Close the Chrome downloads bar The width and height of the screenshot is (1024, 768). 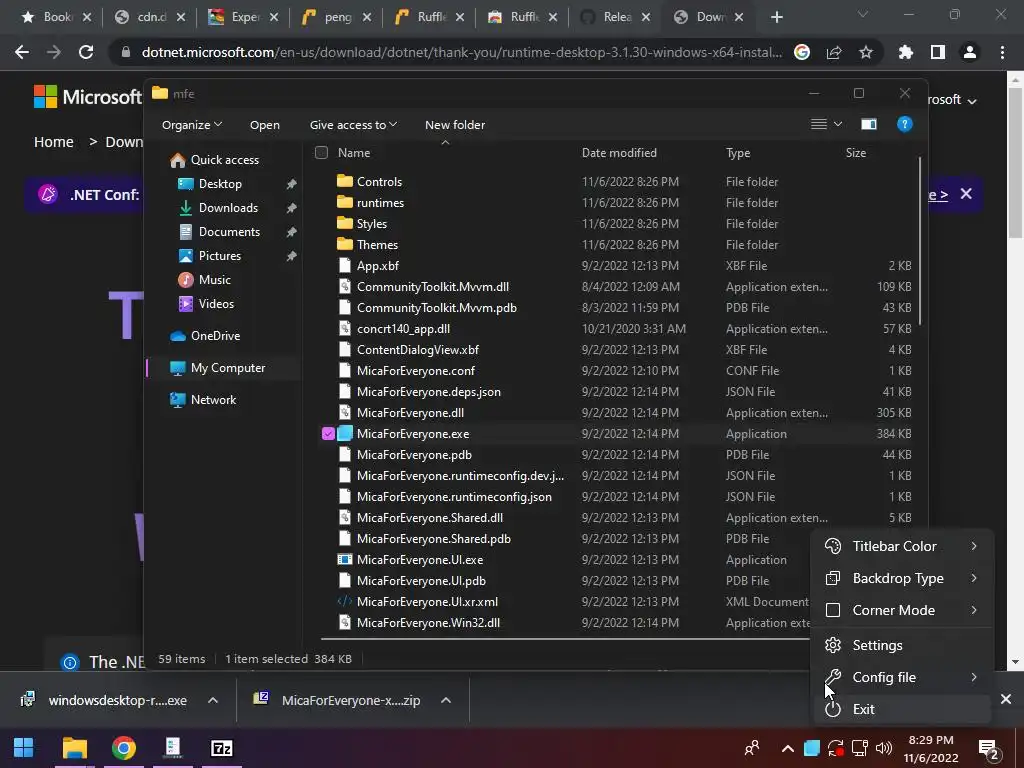[1006, 699]
